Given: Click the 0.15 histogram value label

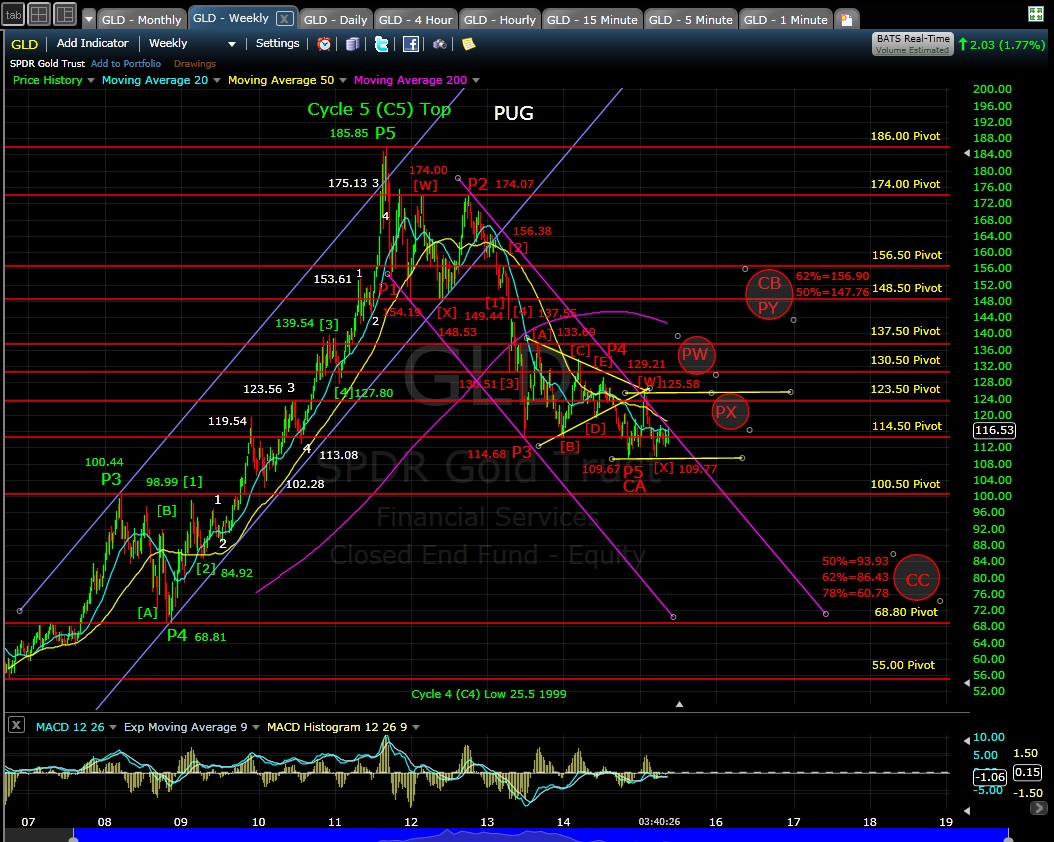Looking at the screenshot, I should click(1027, 772).
